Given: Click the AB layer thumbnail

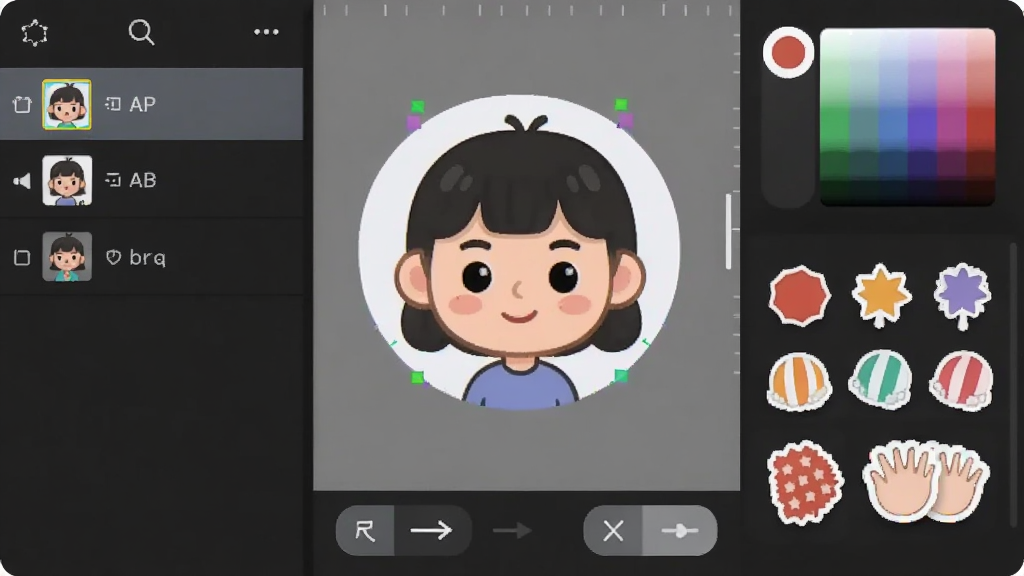Looking at the screenshot, I should click(x=67, y=181).
